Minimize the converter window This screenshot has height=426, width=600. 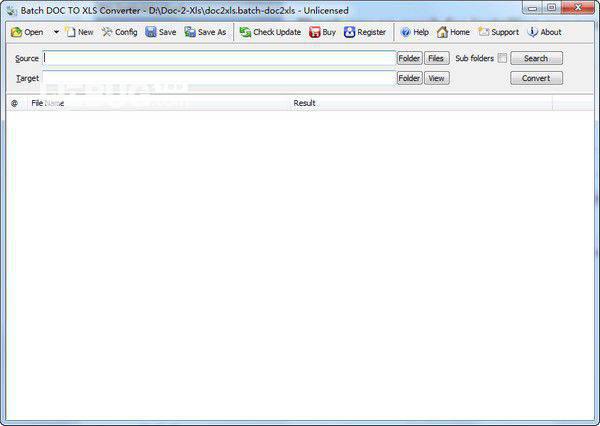pyautogui.click(x=532, y=8)
